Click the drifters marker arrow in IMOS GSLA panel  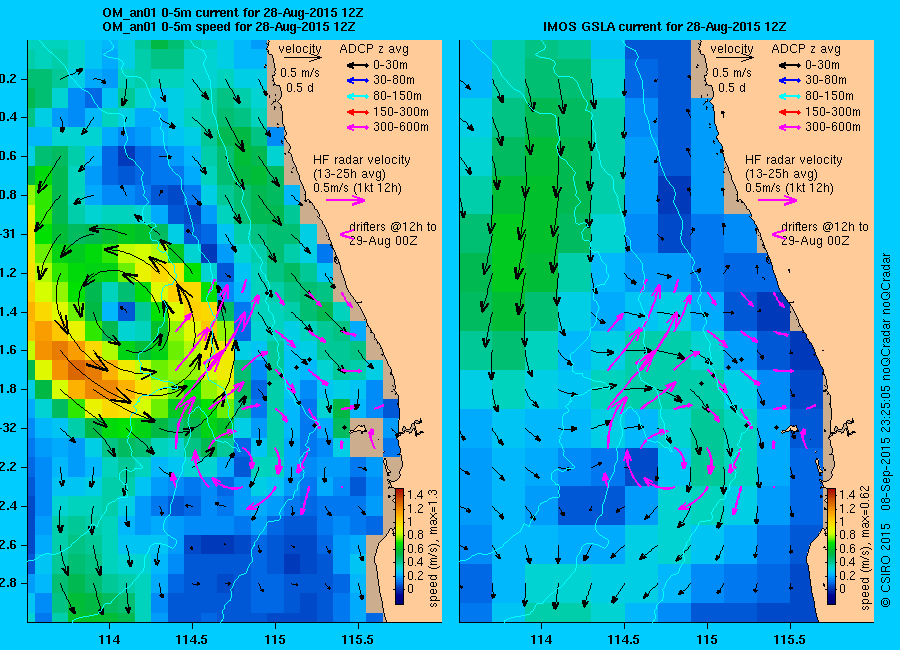point(779,234)
